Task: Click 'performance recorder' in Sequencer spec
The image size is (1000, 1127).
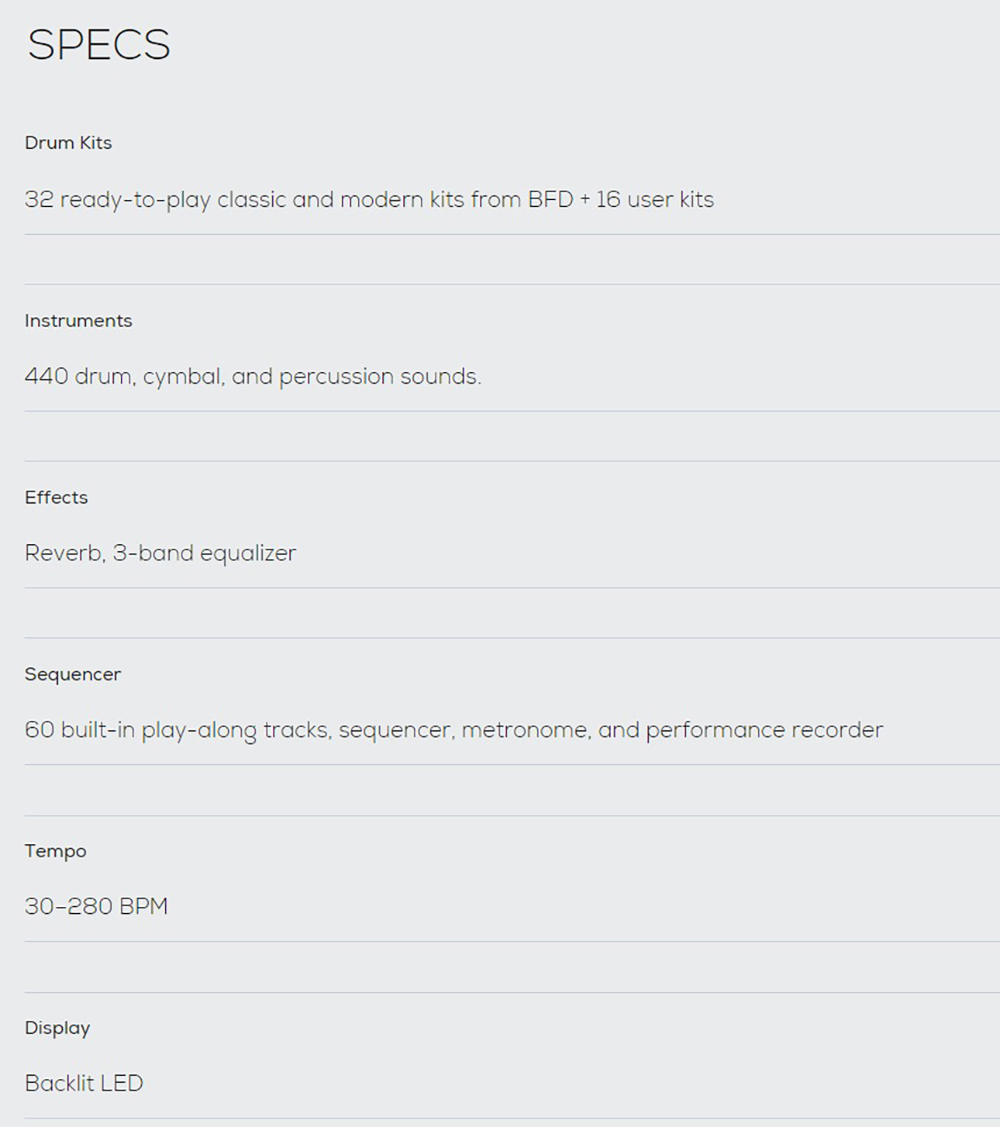Action: (764, 730)
